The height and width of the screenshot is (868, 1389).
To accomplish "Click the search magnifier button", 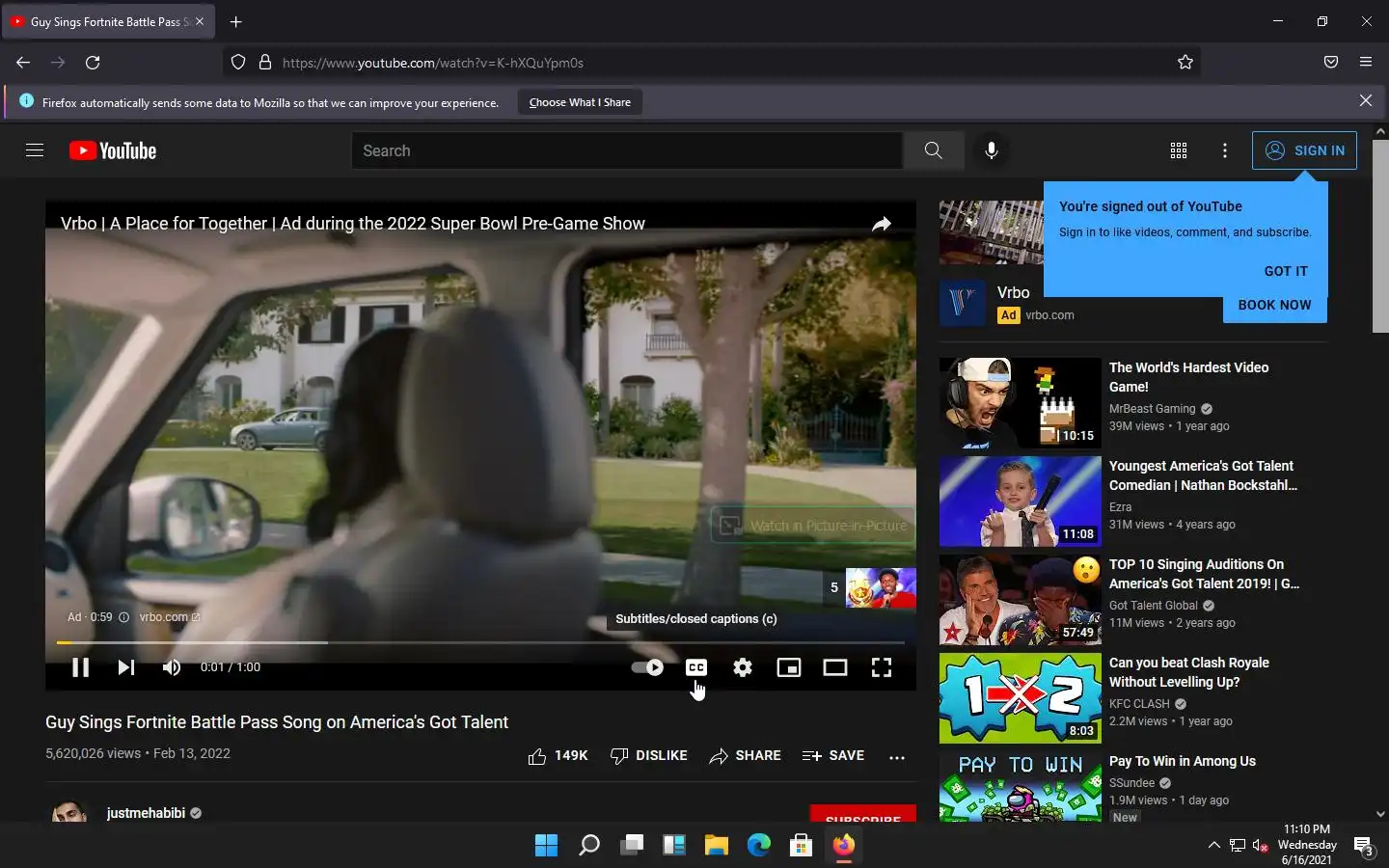I will tap(933, 150).
